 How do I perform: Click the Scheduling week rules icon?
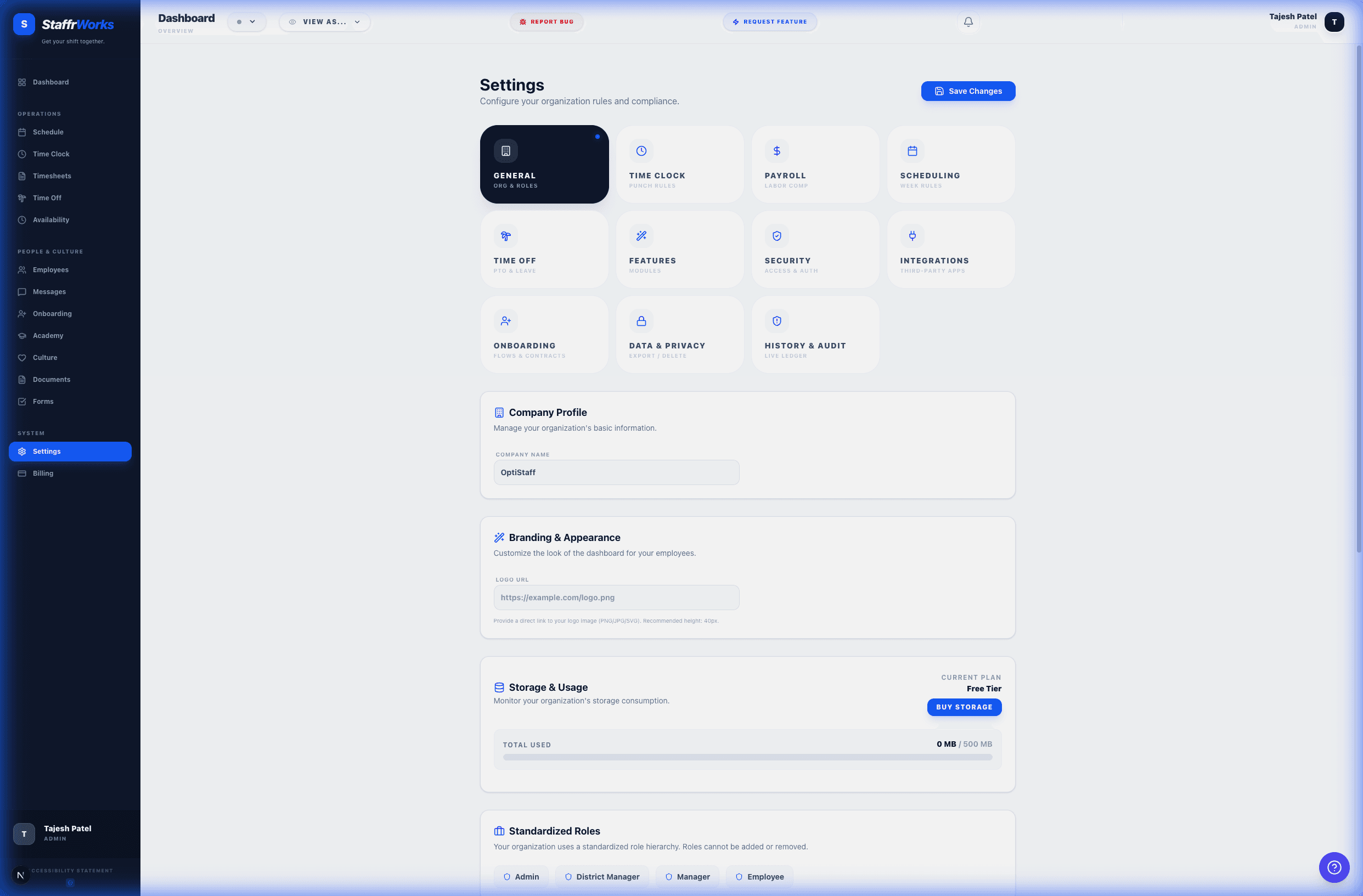(x=913, y=151)
